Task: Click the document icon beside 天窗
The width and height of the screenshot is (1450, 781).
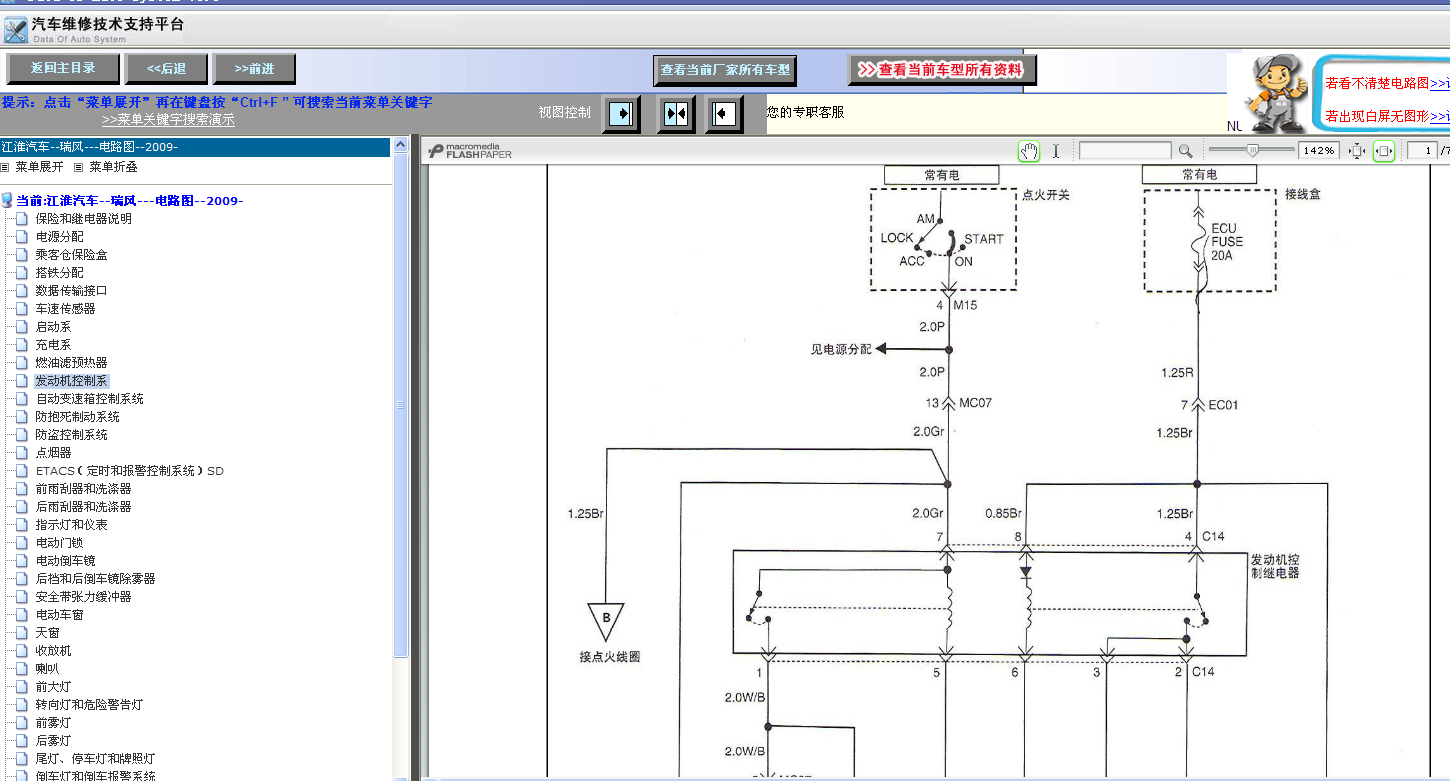Action: coord(22,633)
